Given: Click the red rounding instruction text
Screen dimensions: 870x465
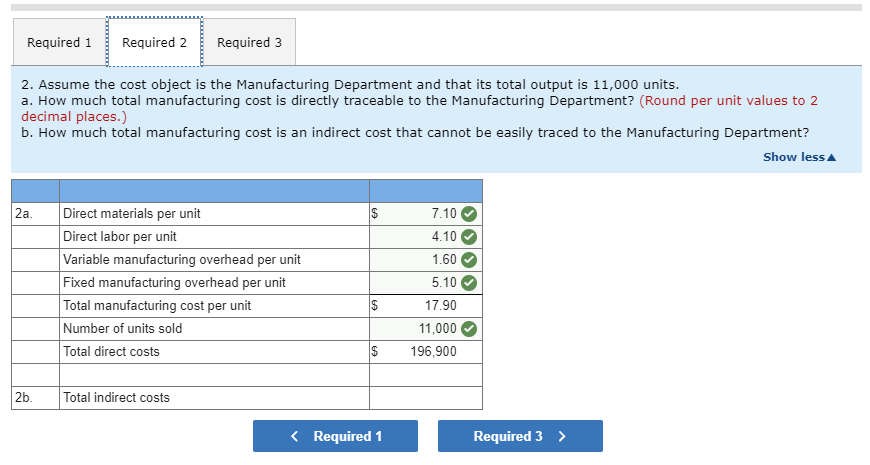Looking at the screenshot, I should click(419, 109).
